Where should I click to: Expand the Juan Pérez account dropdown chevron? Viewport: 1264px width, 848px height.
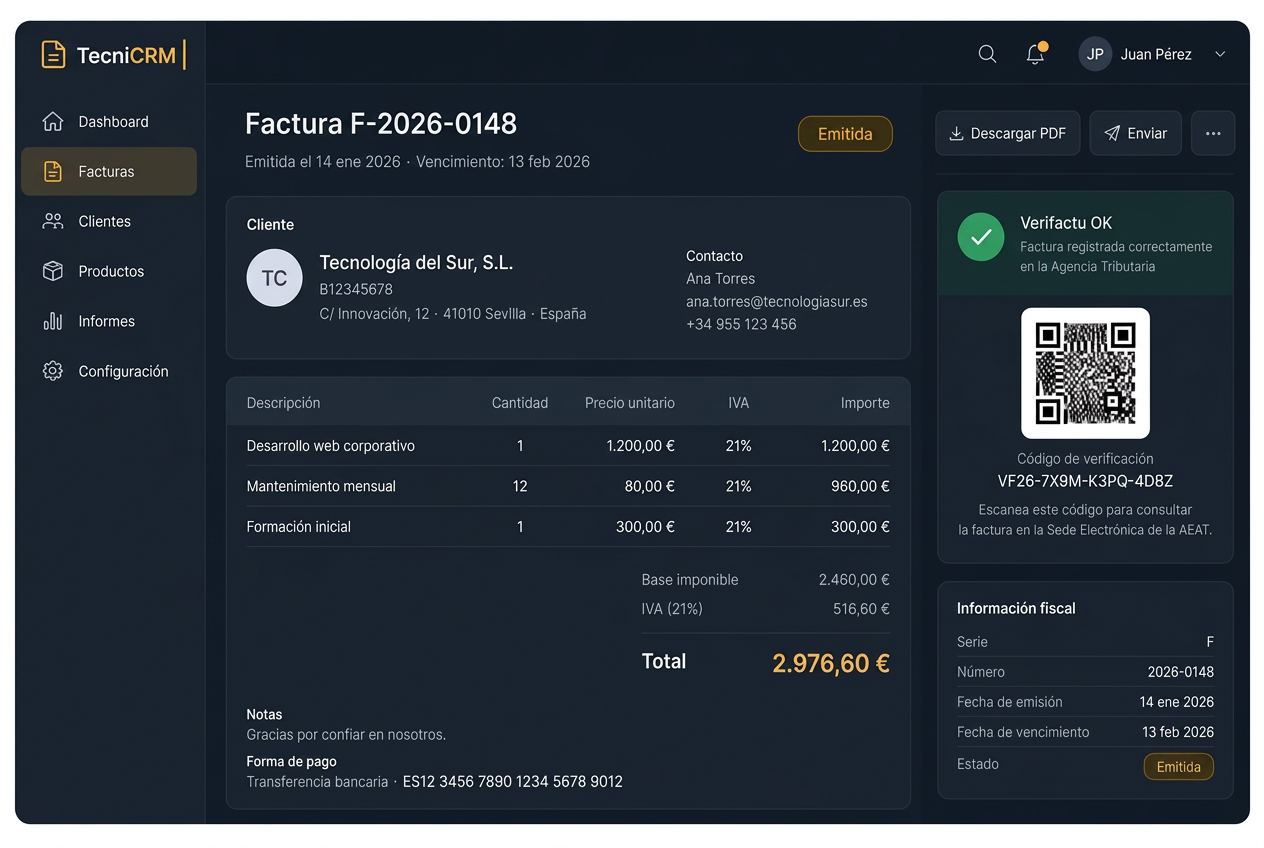pos(1220,54)
